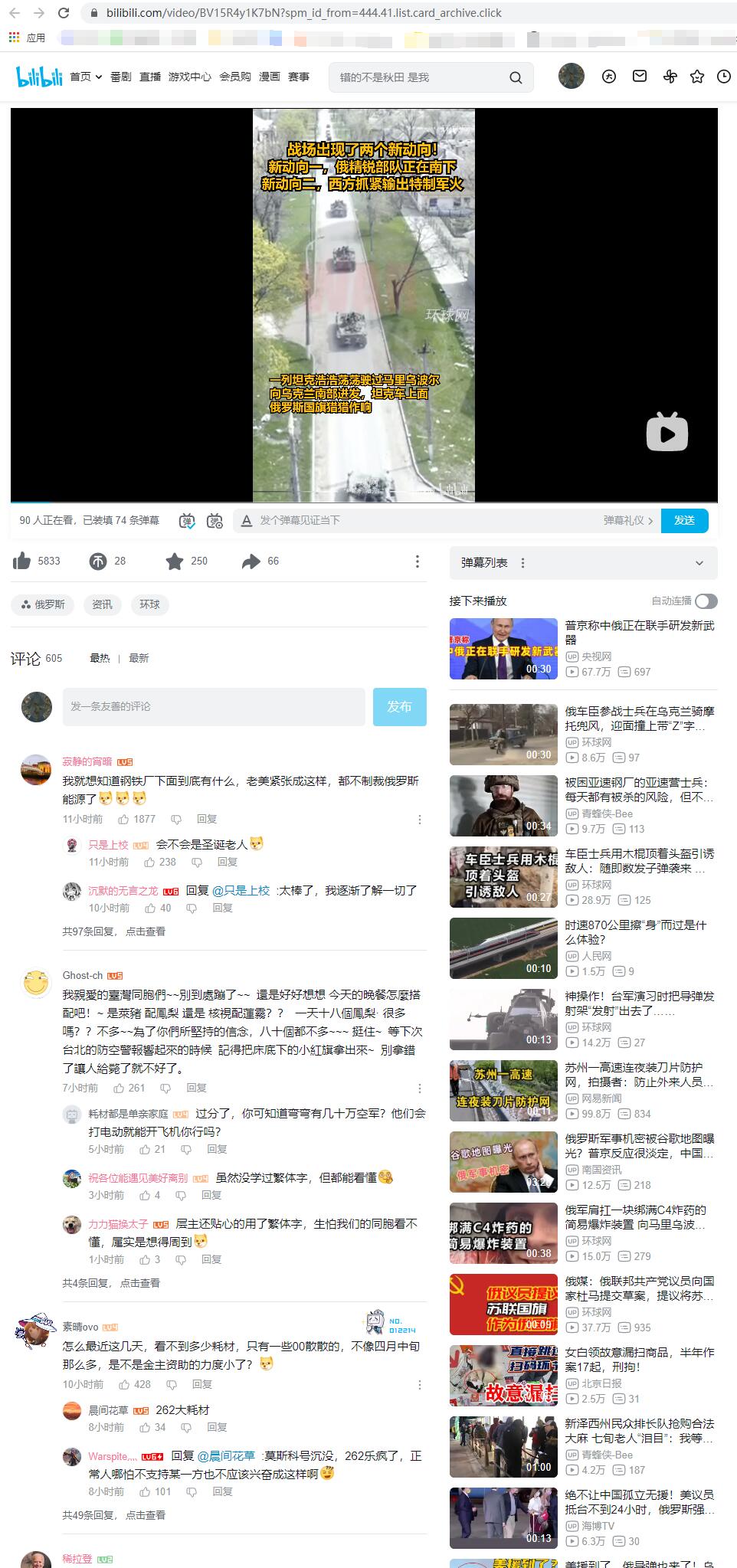This screenshot has width=737, height=1568.
Task: Open watch history clock icon in header
Action: tap(723, 77)
